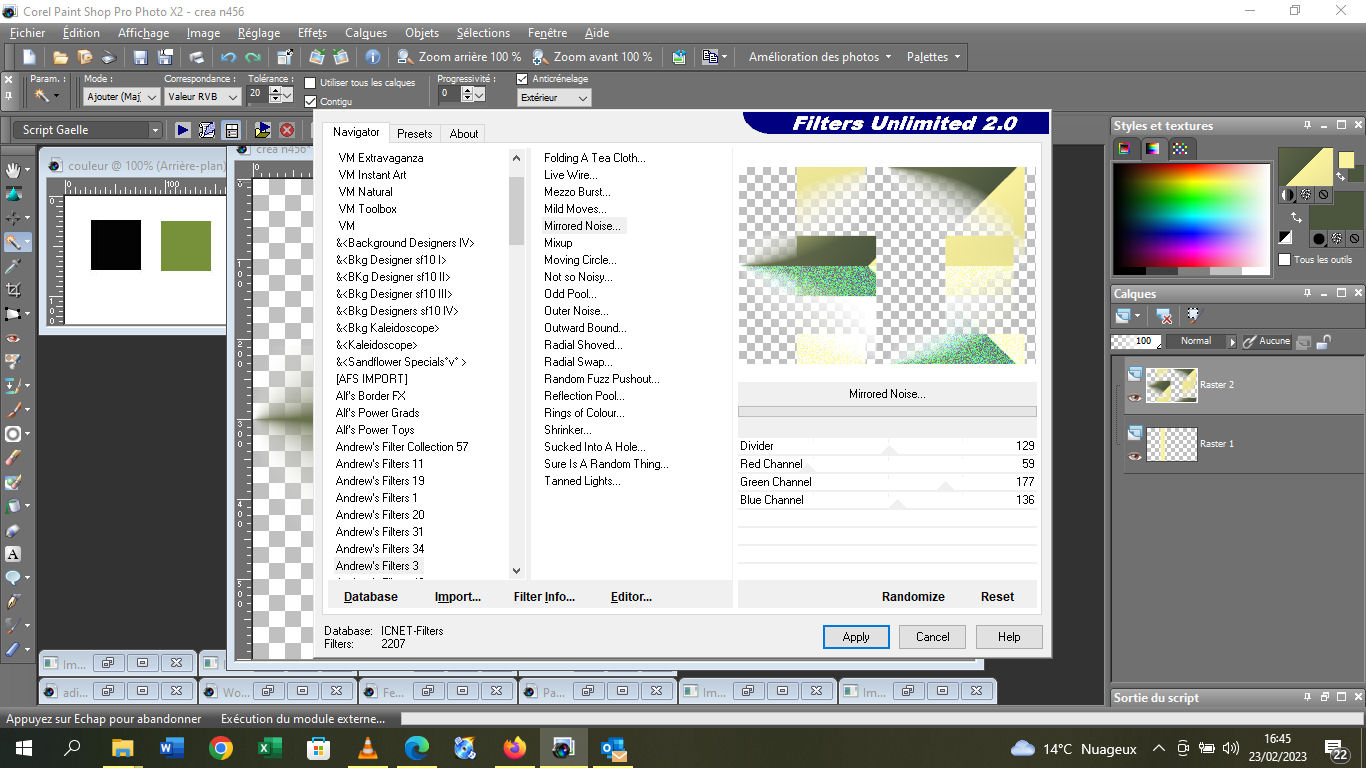The height and width of the screenshot is (768, 1366).
Task: Undo the last action via the toolbar
Action: 228,57
